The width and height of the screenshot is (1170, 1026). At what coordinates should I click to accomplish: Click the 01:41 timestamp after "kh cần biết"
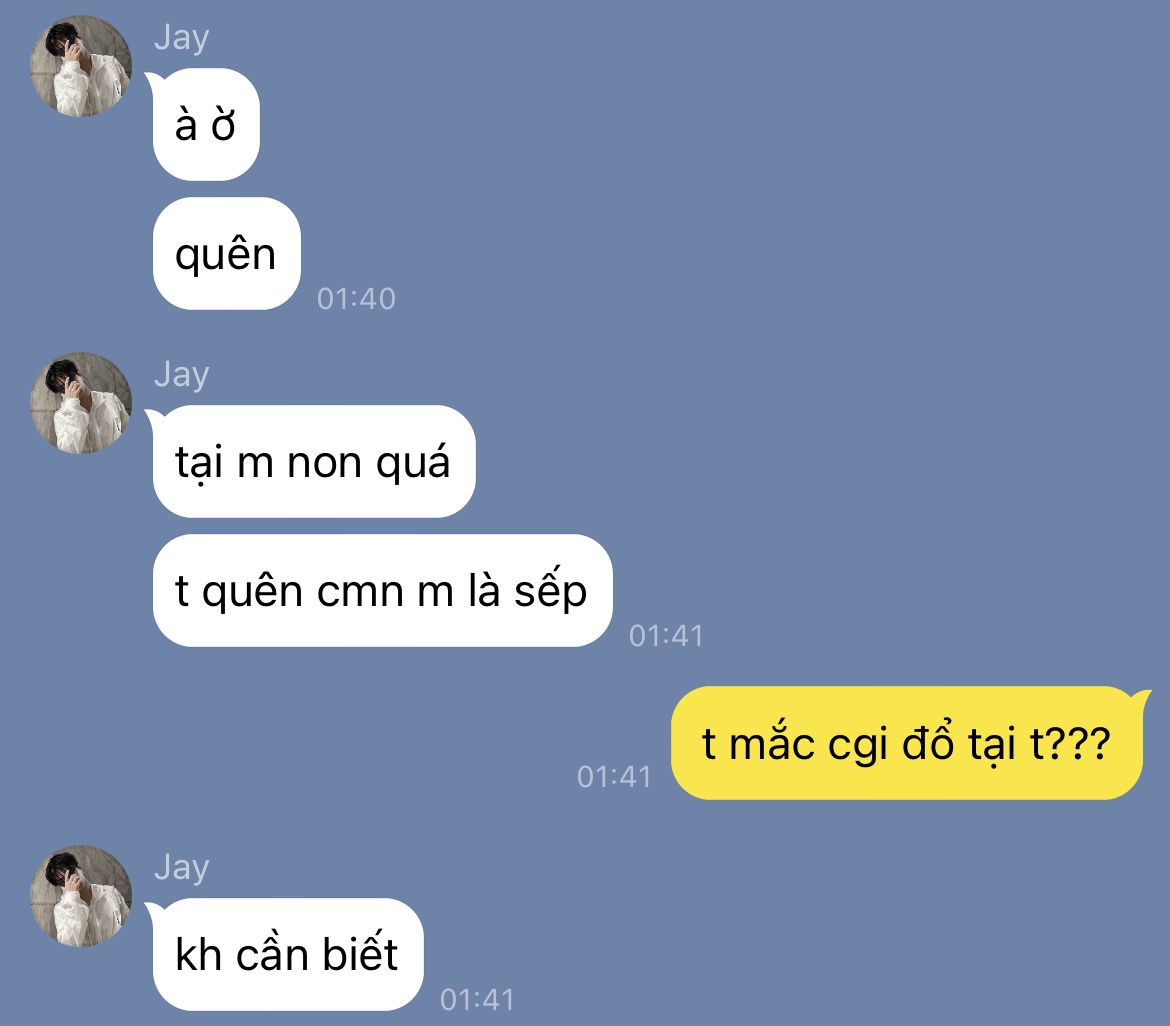pyautogui.click(x=478, y=1001)
